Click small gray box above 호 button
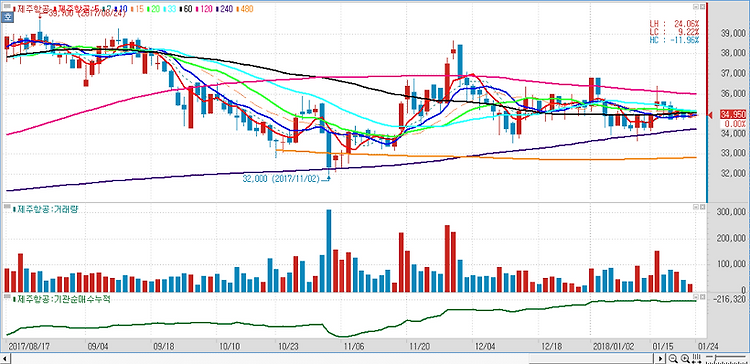The height and width of the screenshot is (364, 750). point(7,6)
